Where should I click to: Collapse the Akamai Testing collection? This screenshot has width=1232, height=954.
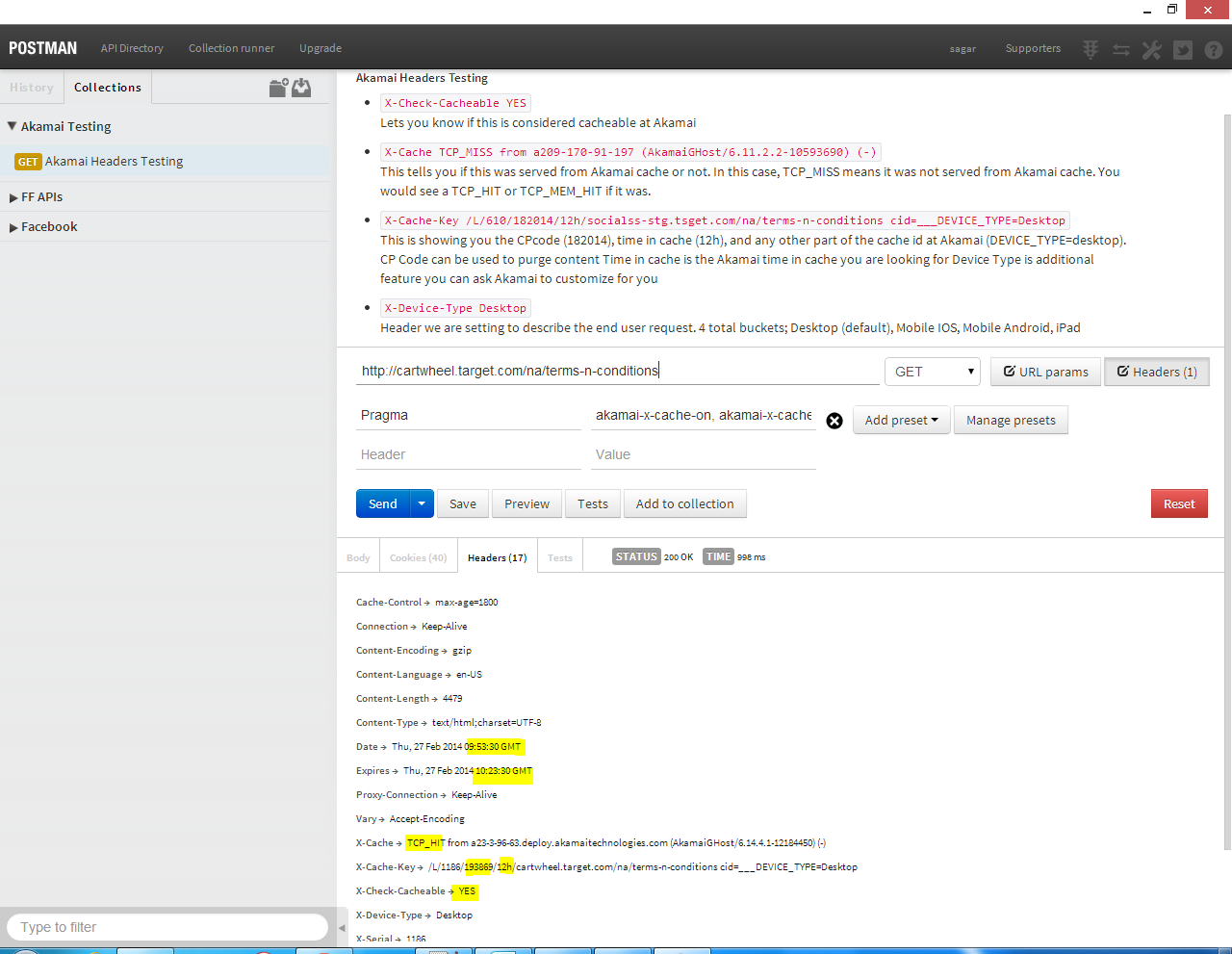coord(13,126)
